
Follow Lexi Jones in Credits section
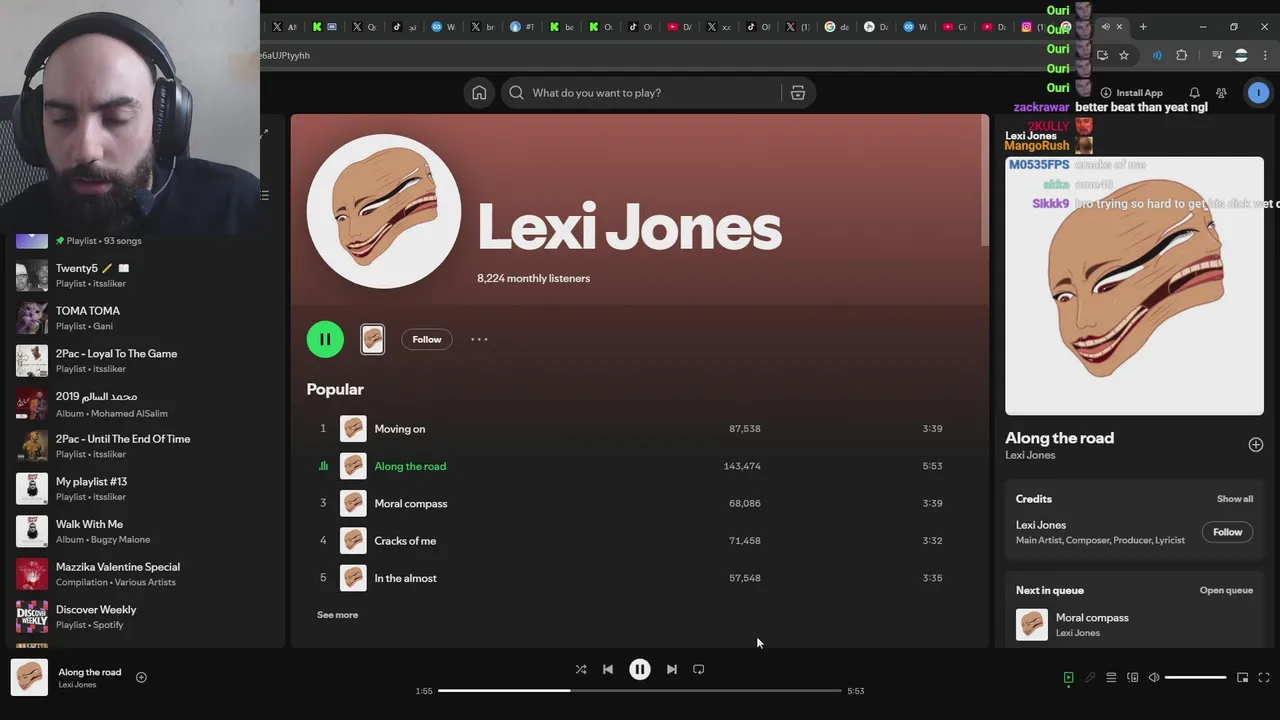[1228, 532]
